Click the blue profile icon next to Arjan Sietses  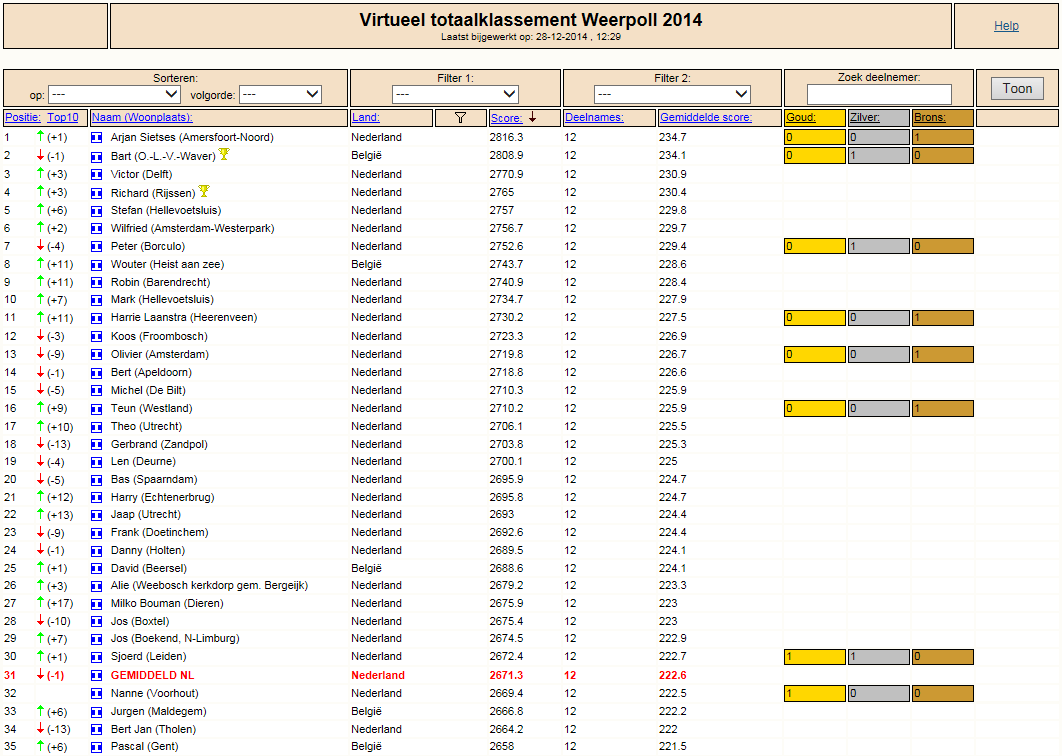[97, 138]
